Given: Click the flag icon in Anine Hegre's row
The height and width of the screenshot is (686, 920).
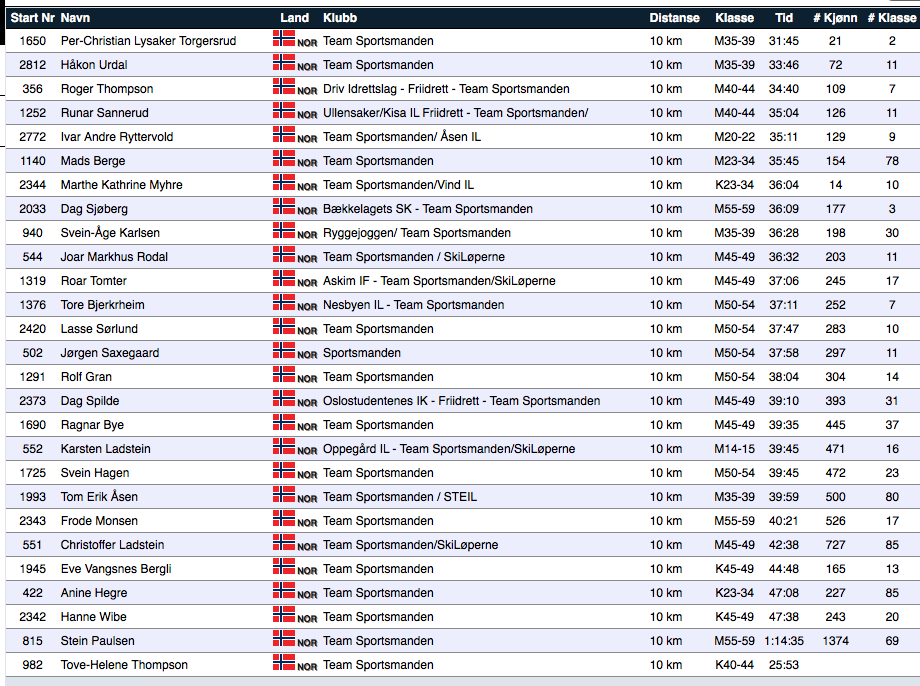Looking at the screenshot, I should (x=284, y=592).
